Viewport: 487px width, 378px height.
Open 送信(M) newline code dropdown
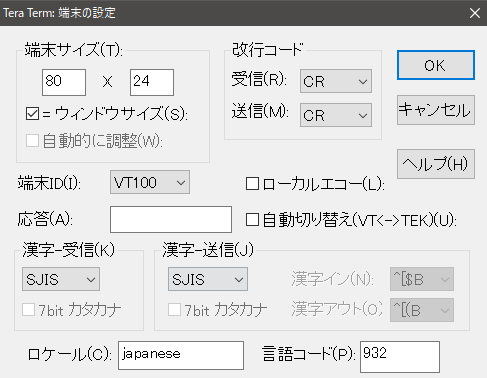point(336,115)
